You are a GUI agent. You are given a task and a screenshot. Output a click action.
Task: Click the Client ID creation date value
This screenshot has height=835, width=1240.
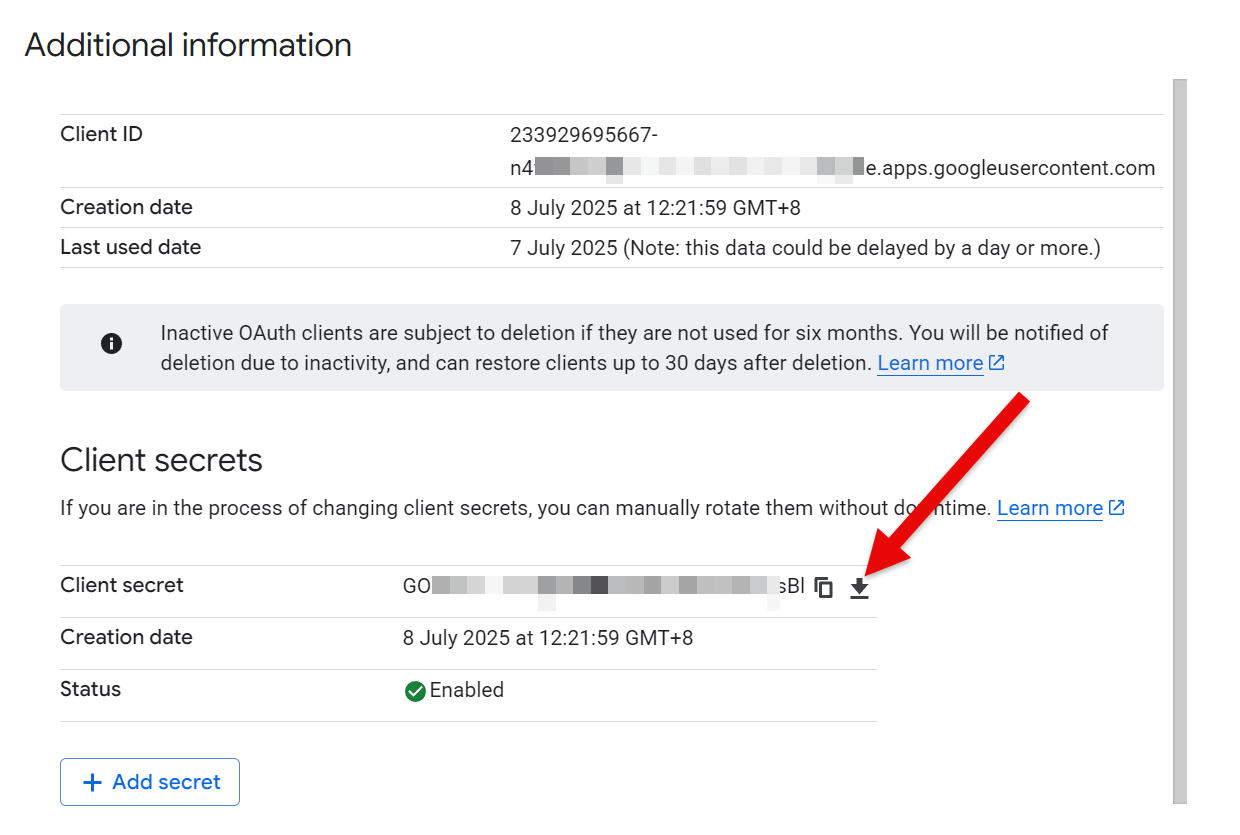(655, 208)
